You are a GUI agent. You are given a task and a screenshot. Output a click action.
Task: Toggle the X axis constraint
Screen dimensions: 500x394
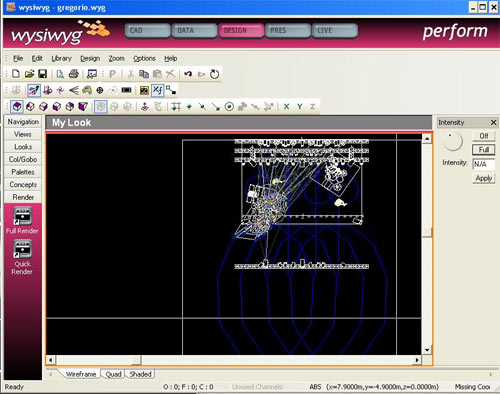tap(286, 107)
